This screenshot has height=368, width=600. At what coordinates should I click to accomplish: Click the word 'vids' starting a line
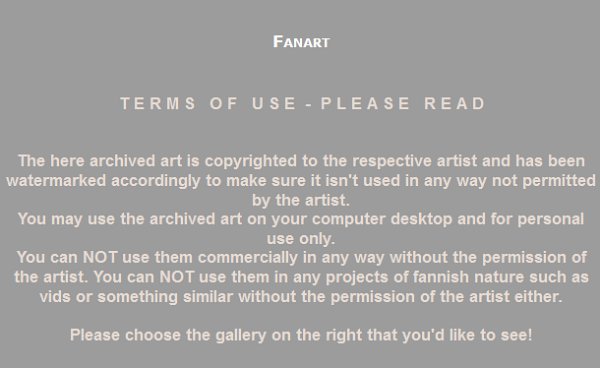(55, 297)
